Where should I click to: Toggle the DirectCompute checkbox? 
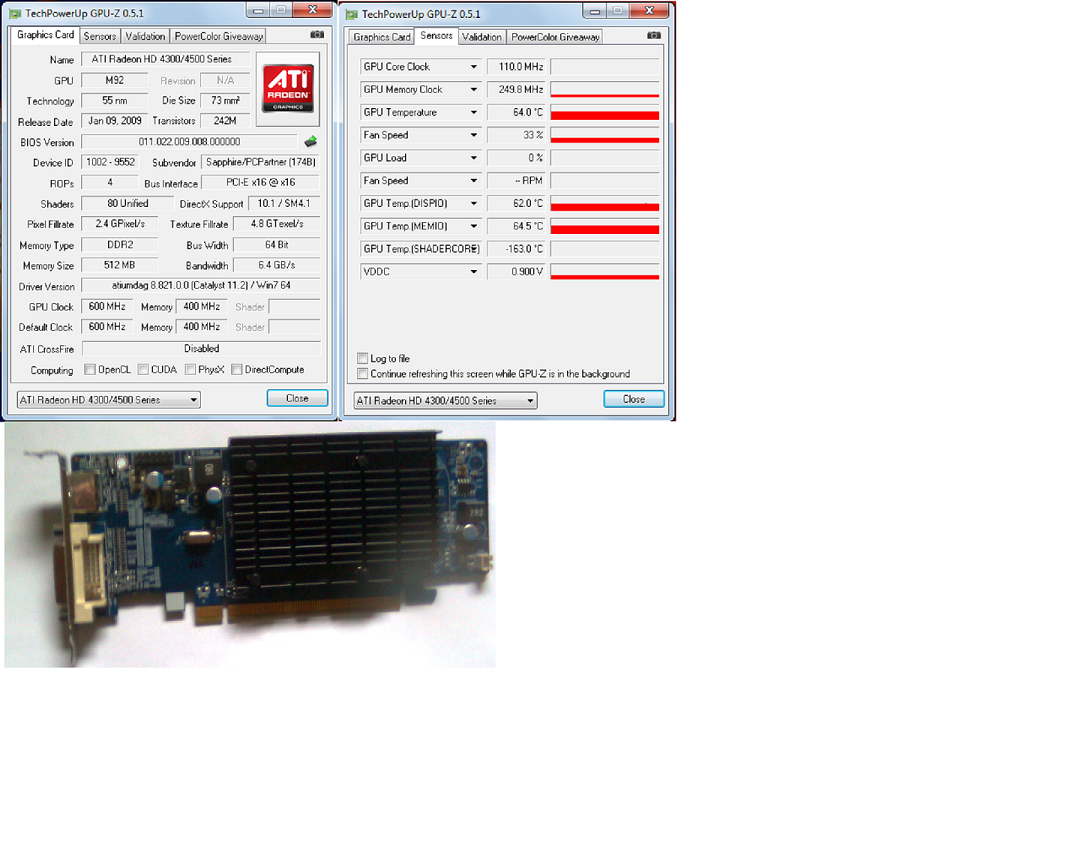(237, 370)
